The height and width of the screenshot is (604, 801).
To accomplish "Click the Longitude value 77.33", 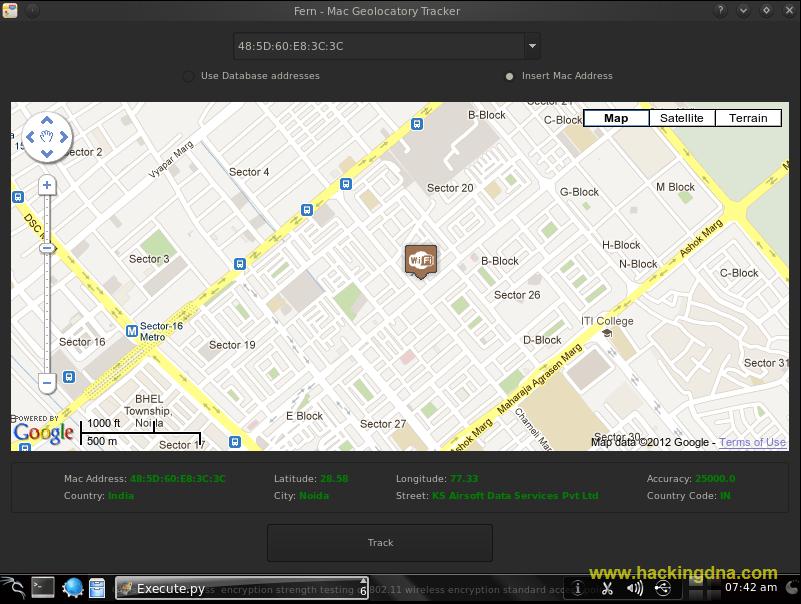I will [464, 479].
